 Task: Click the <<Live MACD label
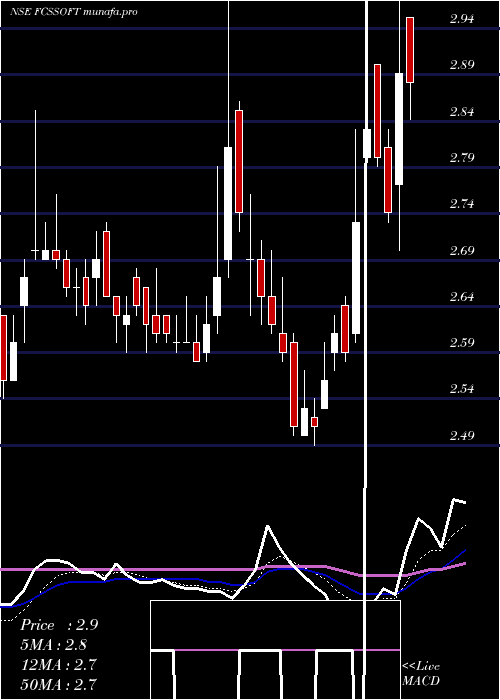(421, 674)
